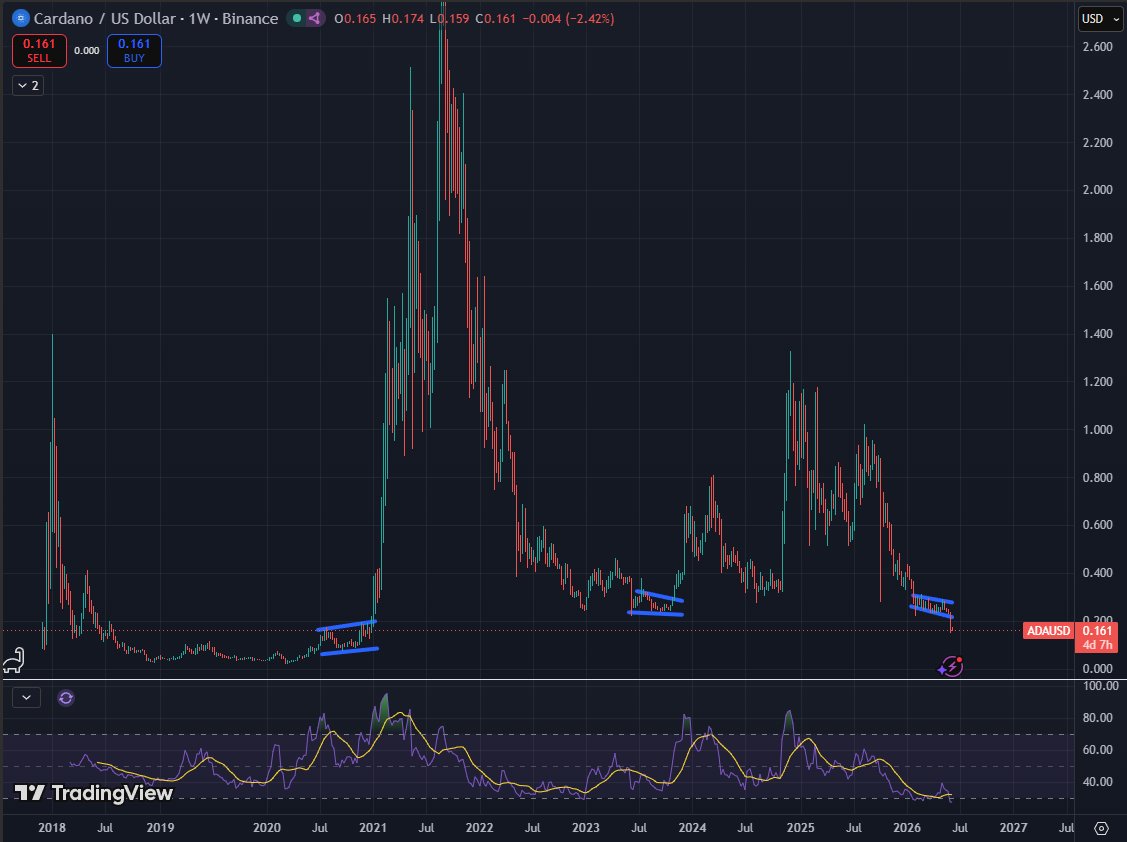Click the 2.000 price scale label
This screenshot has height=842, width=1127.
(x=1098, y=190)
